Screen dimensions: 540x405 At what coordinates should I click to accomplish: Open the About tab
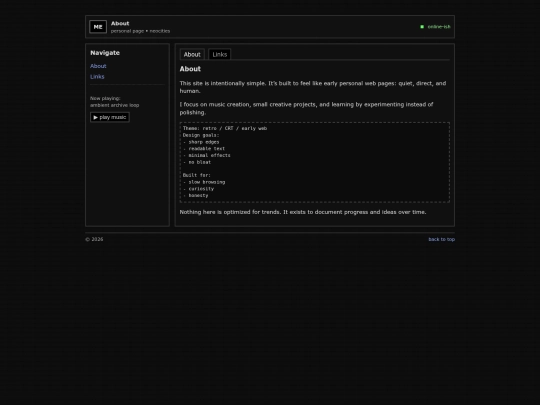point(192,54)
